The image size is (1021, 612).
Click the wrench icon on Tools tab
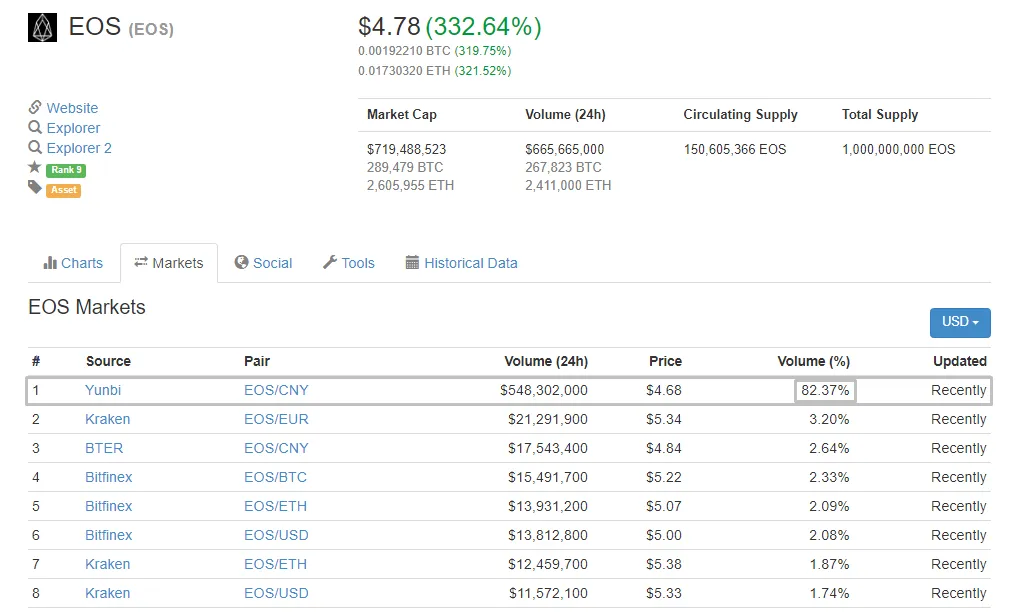click(330, 262)
